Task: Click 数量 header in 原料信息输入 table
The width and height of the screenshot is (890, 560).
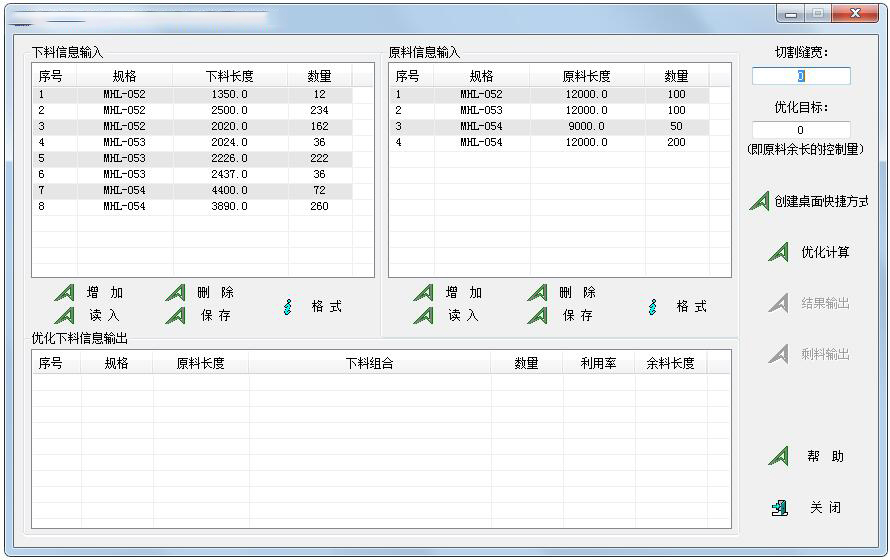Action: (677, 76)
